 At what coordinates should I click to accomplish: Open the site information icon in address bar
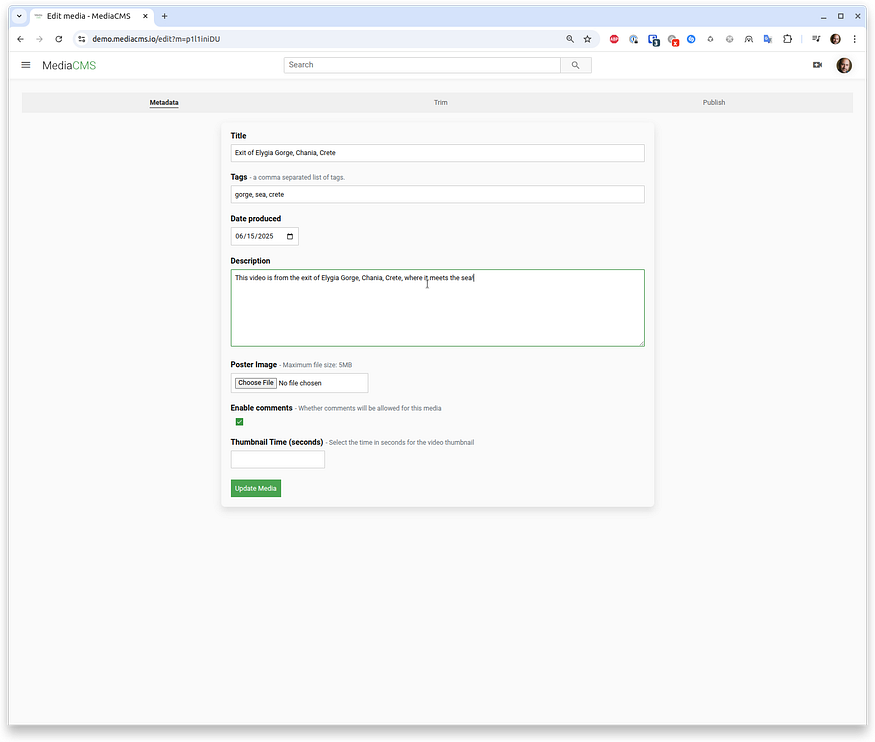pyautogui.click(x=81, y=38)
